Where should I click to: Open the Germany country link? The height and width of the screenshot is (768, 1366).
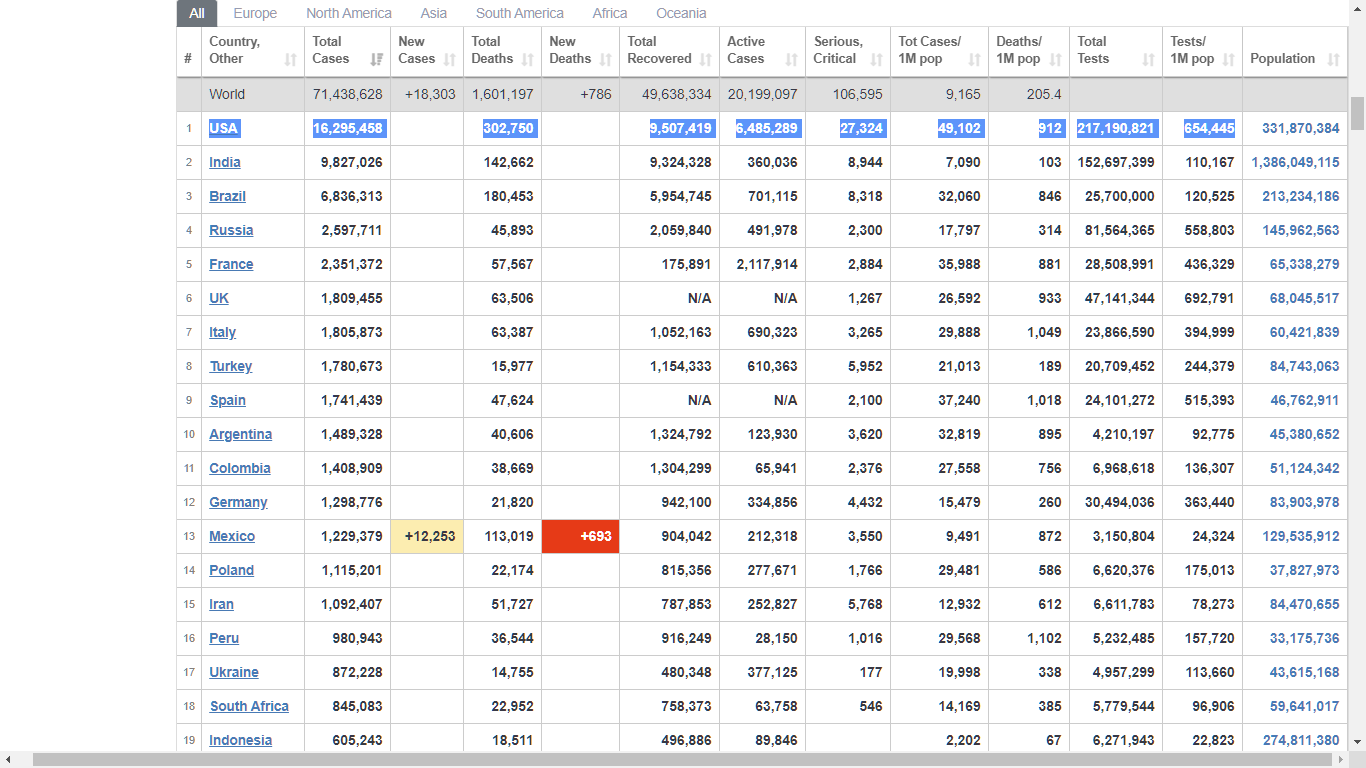[x=238, y=502]
